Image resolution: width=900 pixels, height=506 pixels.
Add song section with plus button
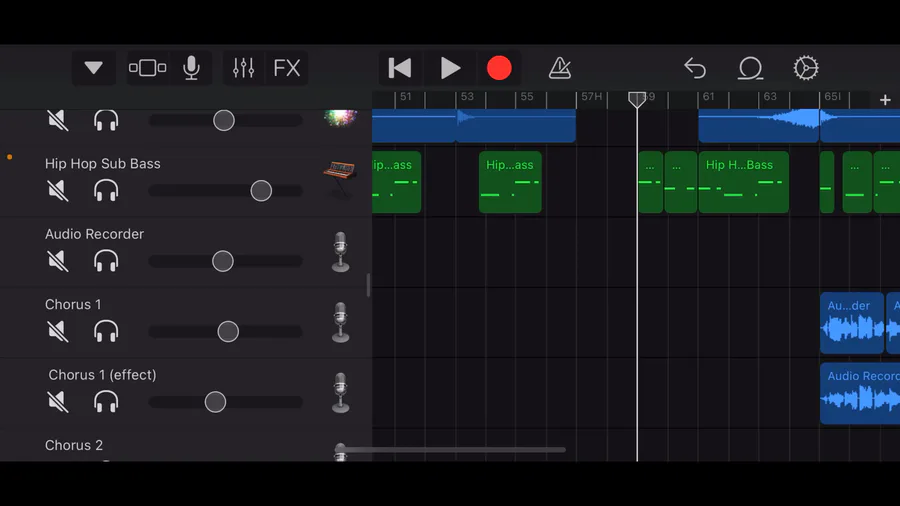(885, 100)
